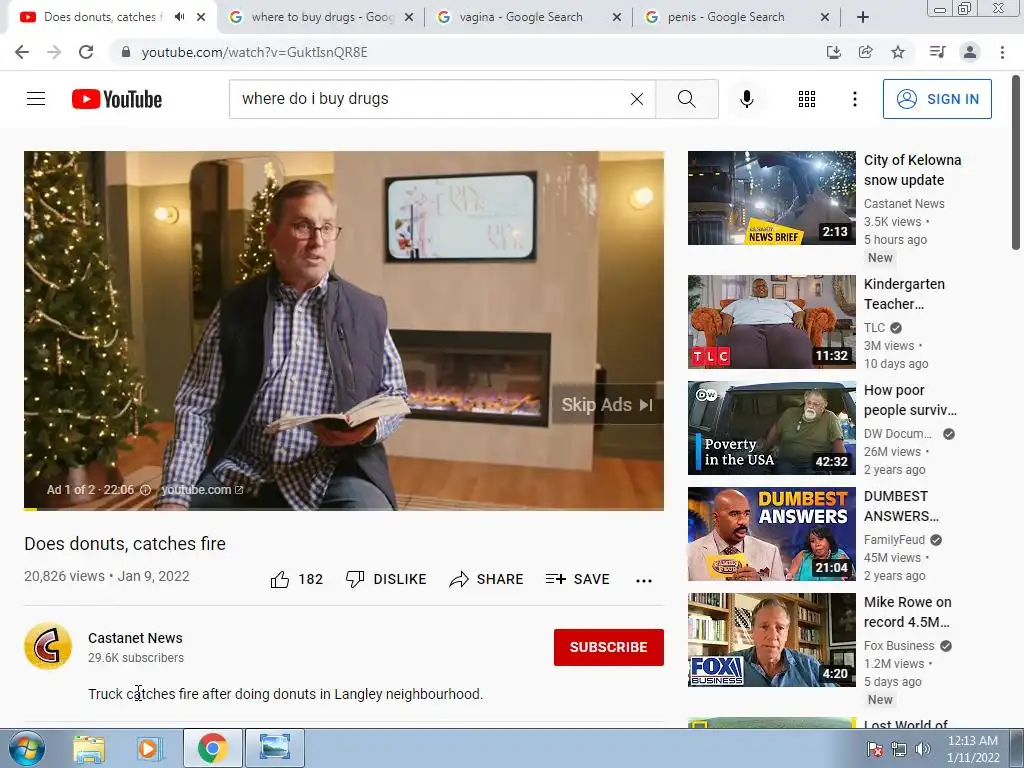Click the page vertical scrollbar thumb
Screen dimensions: 1024x768
point(1016,163)
